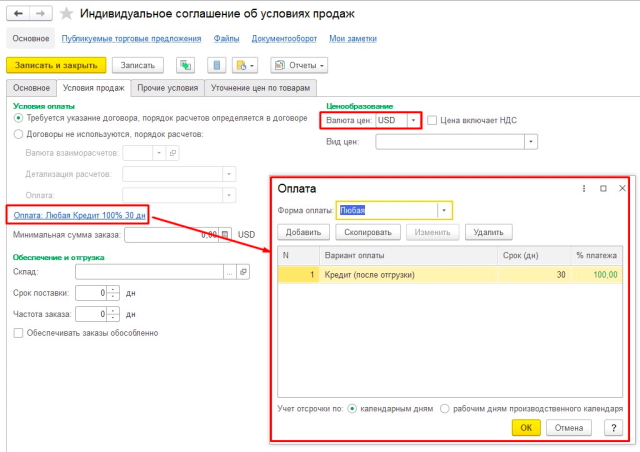Click the back navigation arrow
The width and height of the screenshot is (640, 452).
tap(16, 14)
